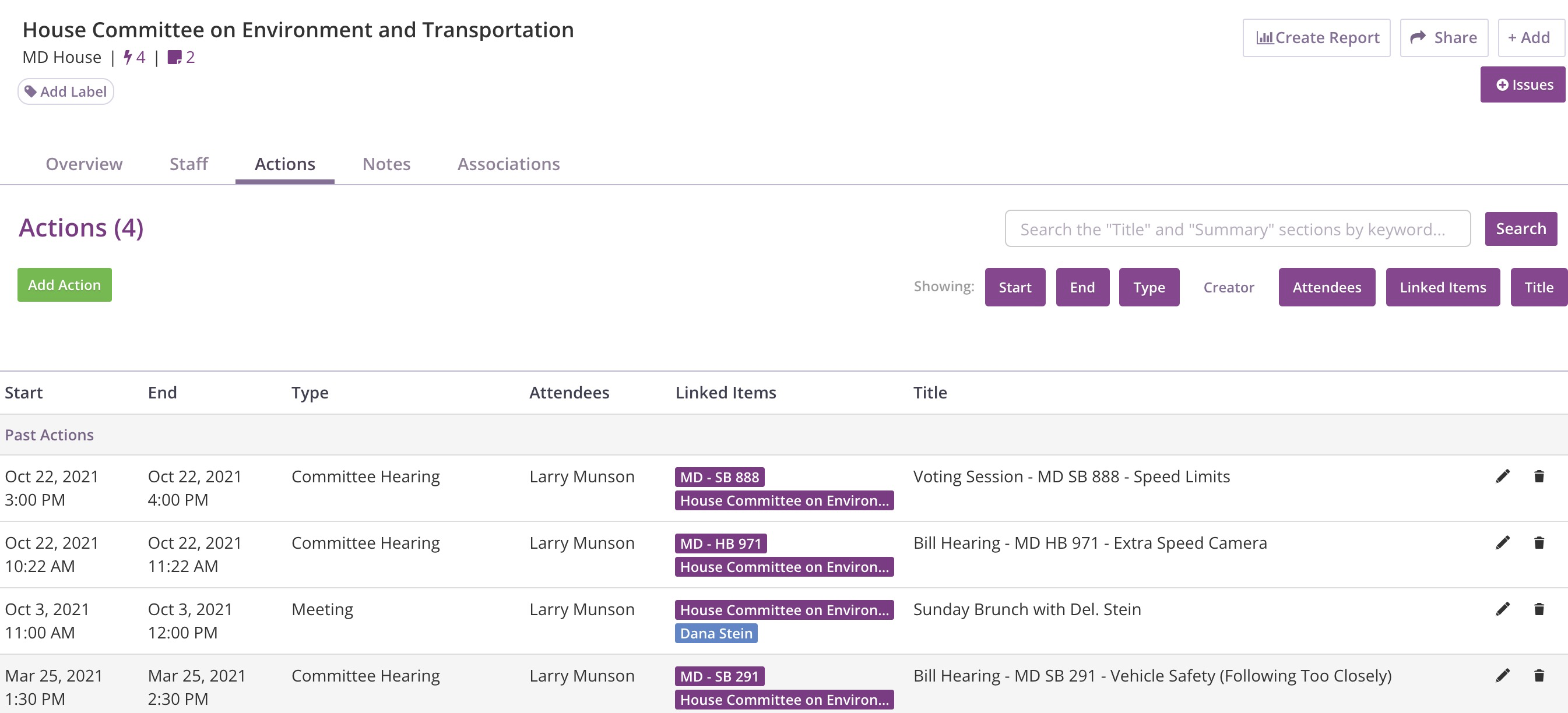Click the Linked Items column header
The width and height of the screenshot is (1568, 713).
click(x=726, y=393)
